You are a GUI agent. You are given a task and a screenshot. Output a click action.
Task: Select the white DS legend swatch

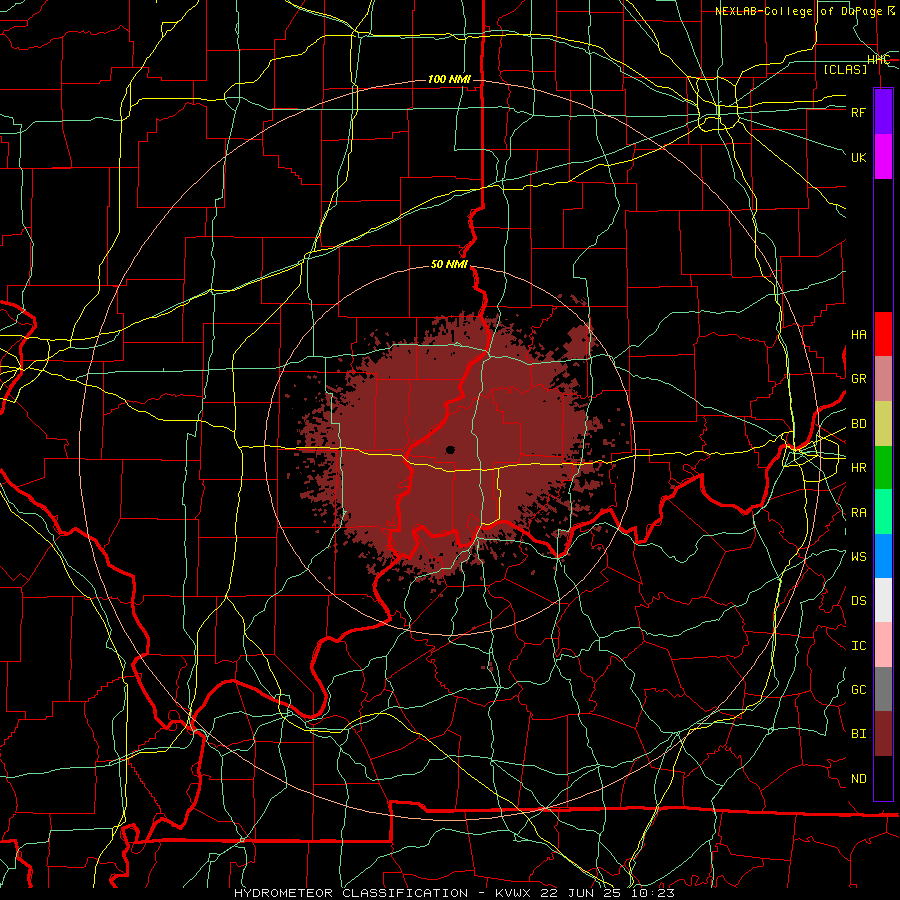(883, 600)
